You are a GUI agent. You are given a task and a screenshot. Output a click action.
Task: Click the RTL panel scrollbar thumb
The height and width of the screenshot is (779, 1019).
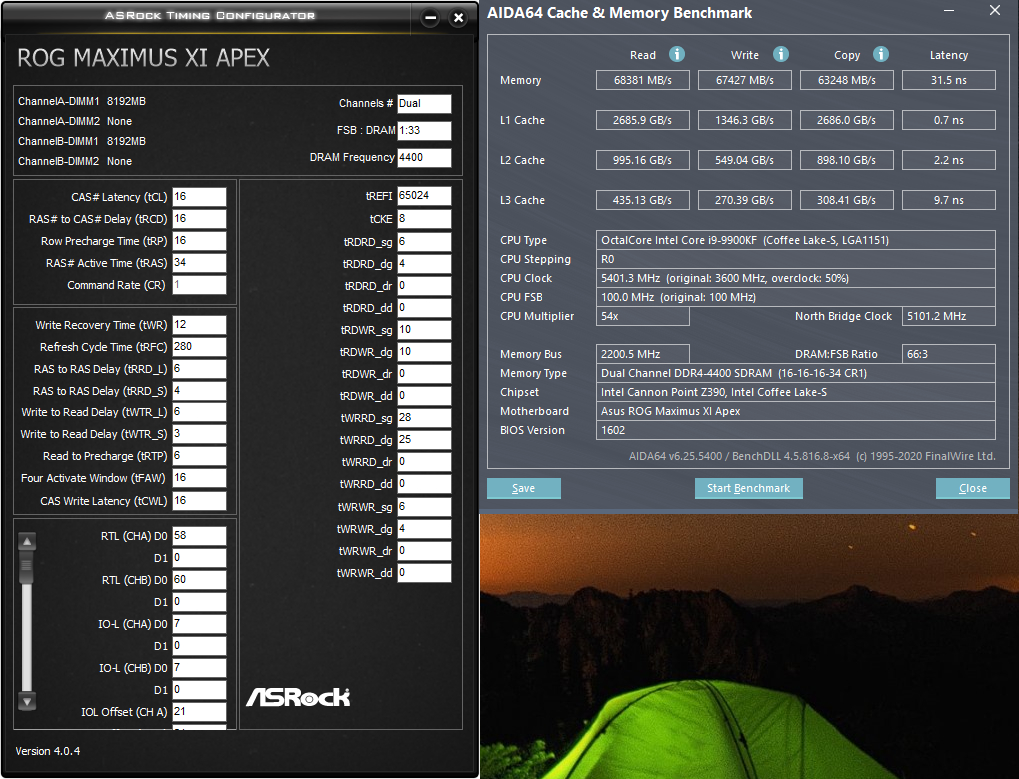(x=27, y=565)
